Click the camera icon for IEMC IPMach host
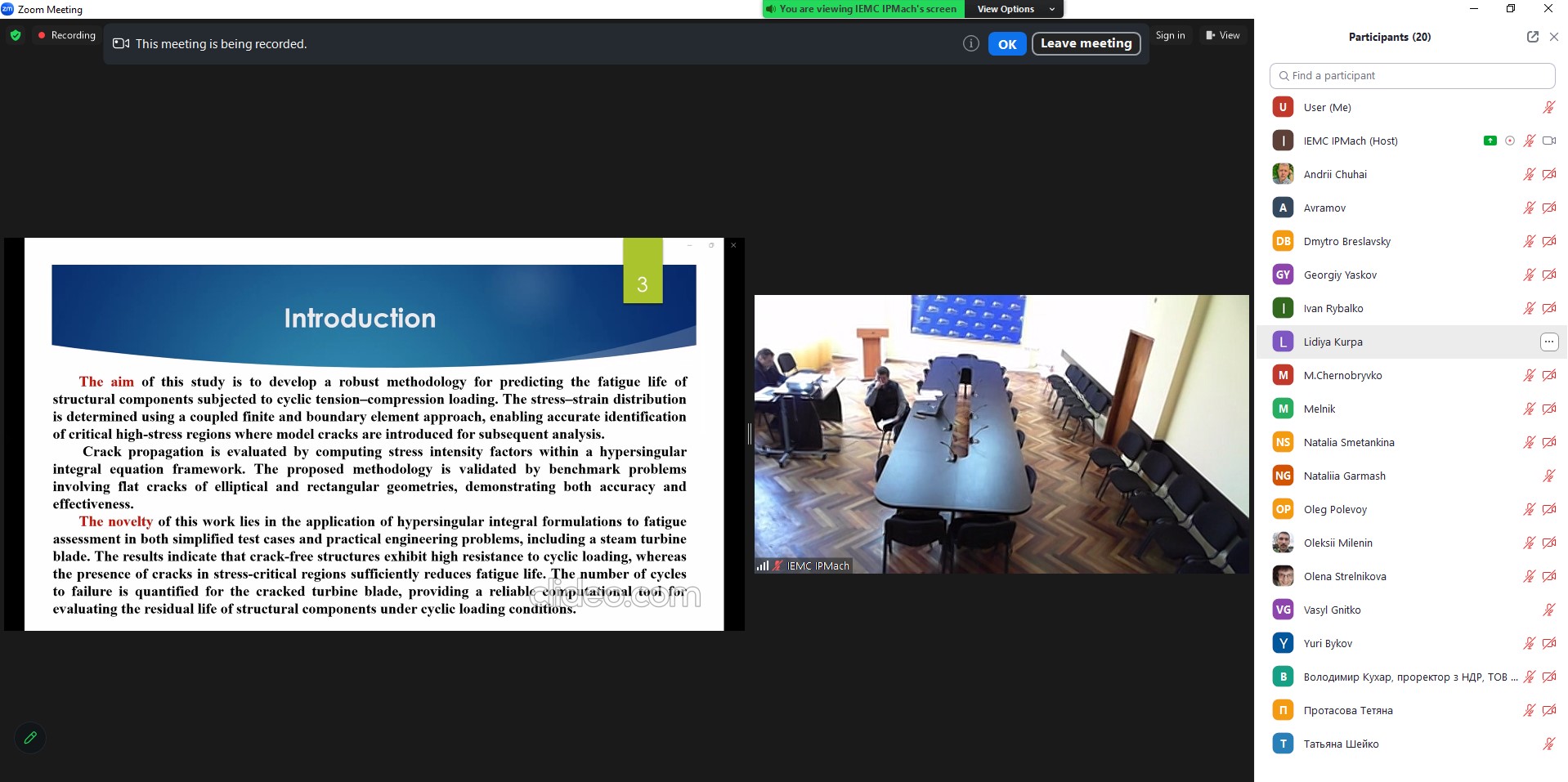The width and height of the screenshot is (1568, 782). (x=1548, y=141)
